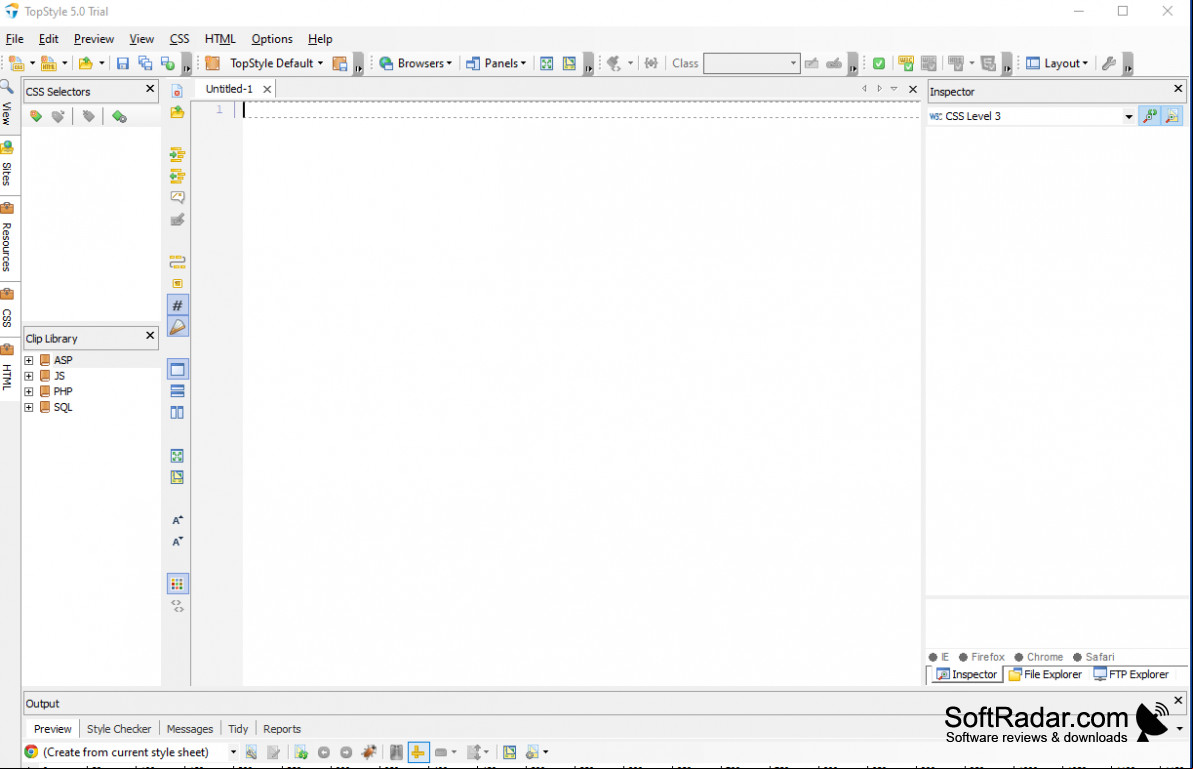Toggle the horizontal split editor layout button
This screenshot has width=1193, height=769.
click(177, 391)
